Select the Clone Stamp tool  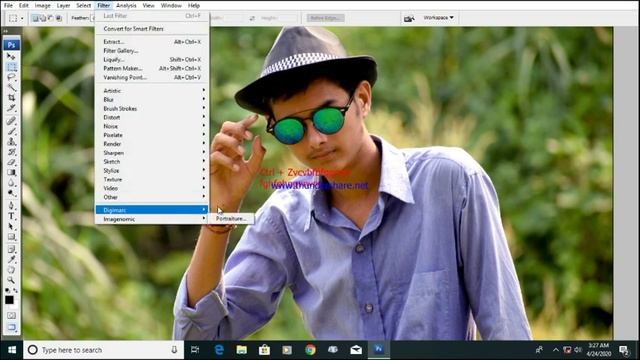[x=11, y=142]
